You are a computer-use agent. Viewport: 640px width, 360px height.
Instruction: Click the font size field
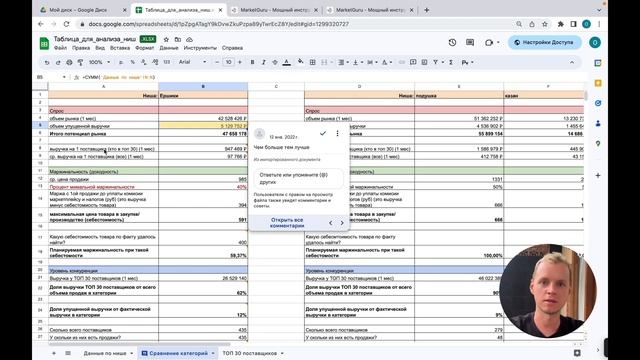coord(228,62)
